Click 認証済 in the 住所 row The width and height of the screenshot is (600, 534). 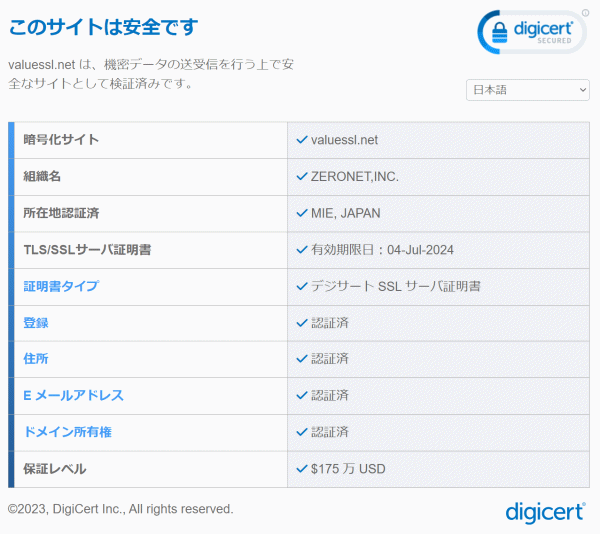[330, 359]
